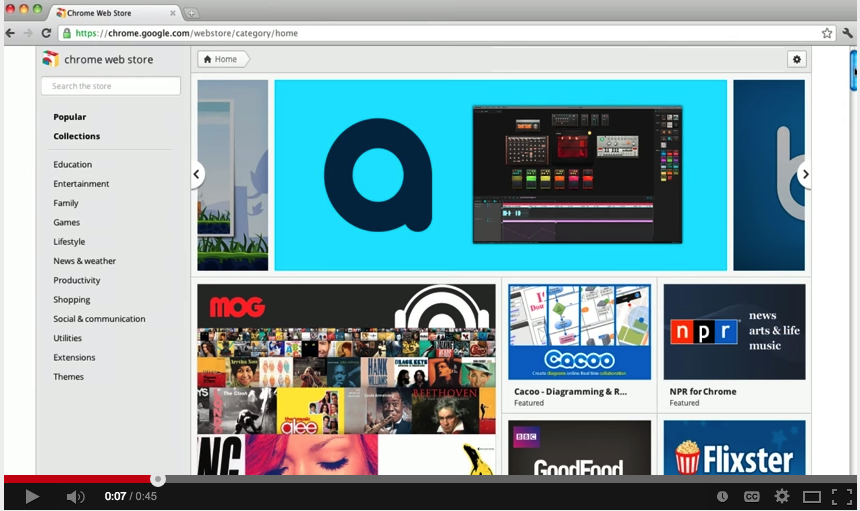Open the Utilities category

(x=67, y=338)
